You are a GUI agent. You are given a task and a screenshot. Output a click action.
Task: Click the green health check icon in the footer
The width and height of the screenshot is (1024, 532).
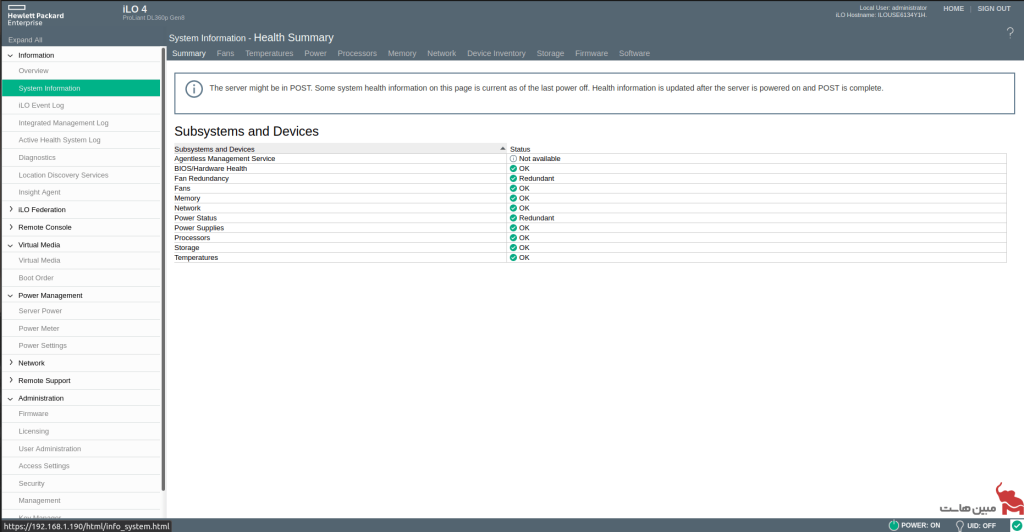coord(1017,525)
